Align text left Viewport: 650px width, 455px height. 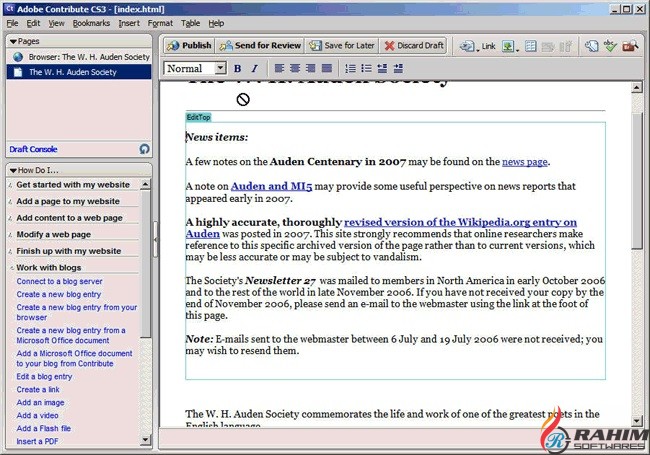tap(279, 68)
